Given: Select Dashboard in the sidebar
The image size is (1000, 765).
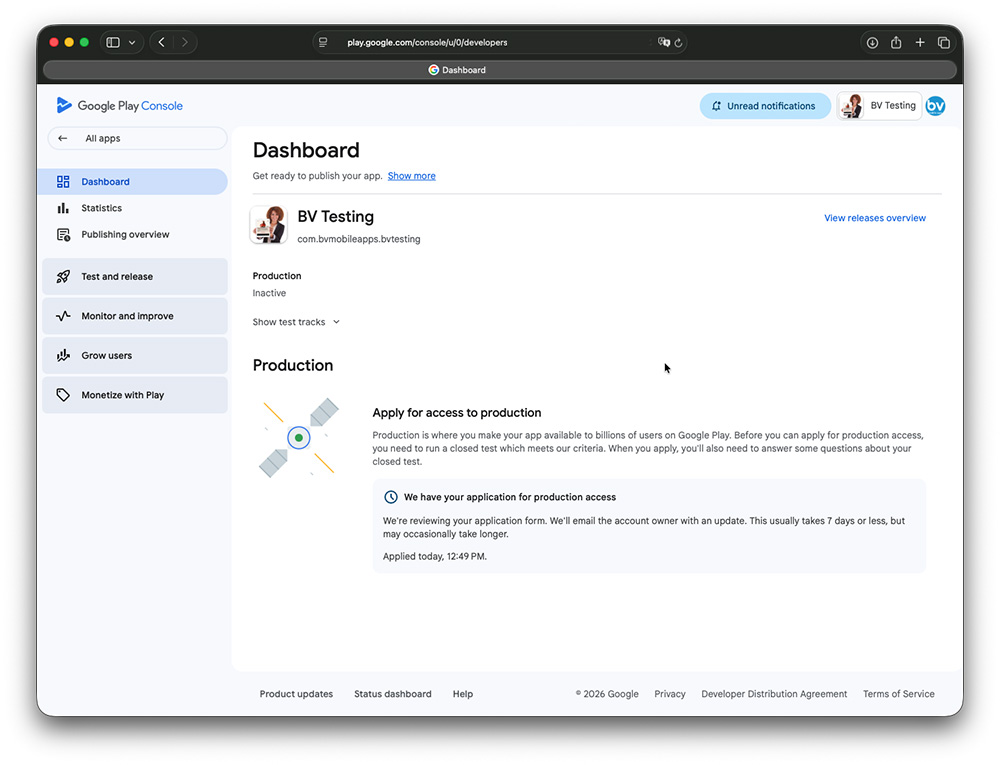Looking at the screenshot, I should point(135,182).
